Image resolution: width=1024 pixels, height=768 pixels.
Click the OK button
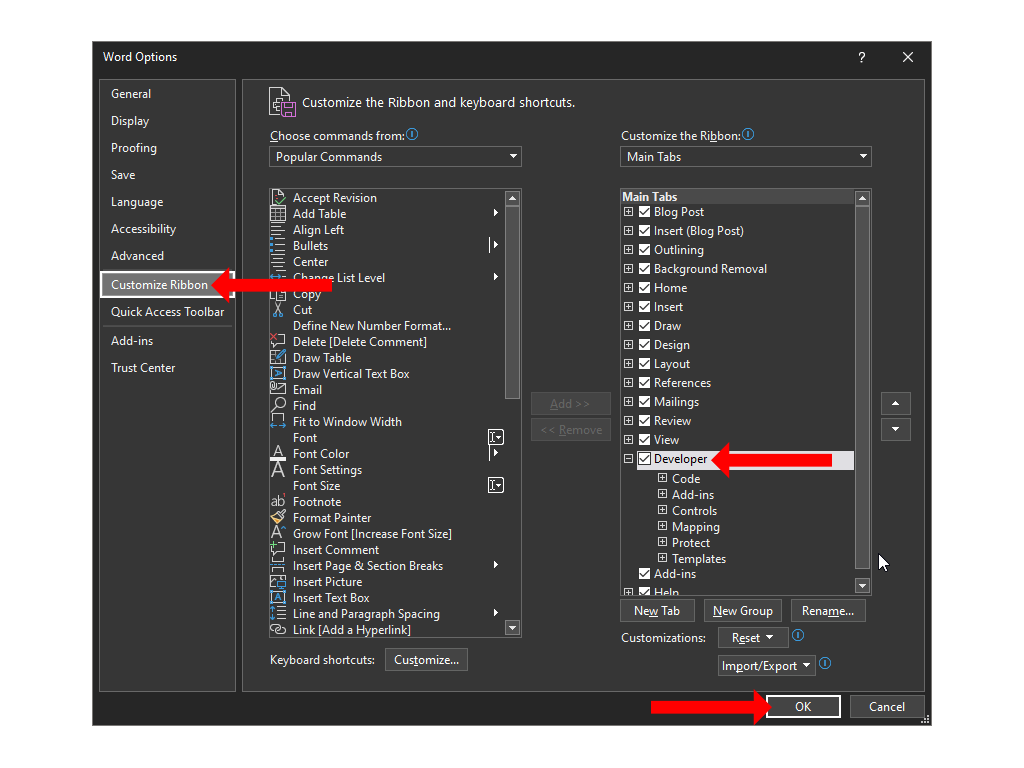[803, 707]
